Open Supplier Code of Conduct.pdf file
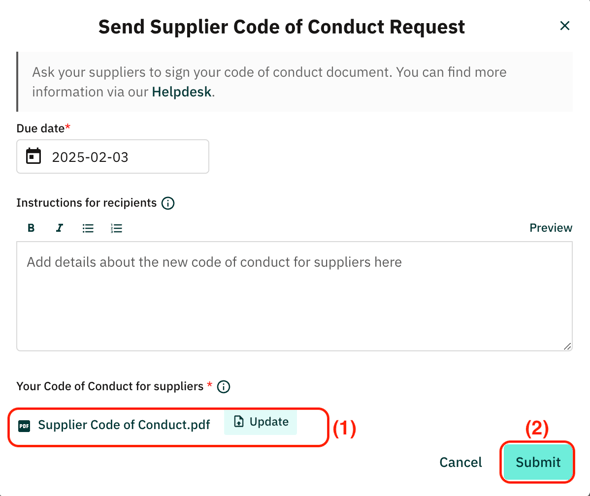590x496 pixels. (124, 425)
